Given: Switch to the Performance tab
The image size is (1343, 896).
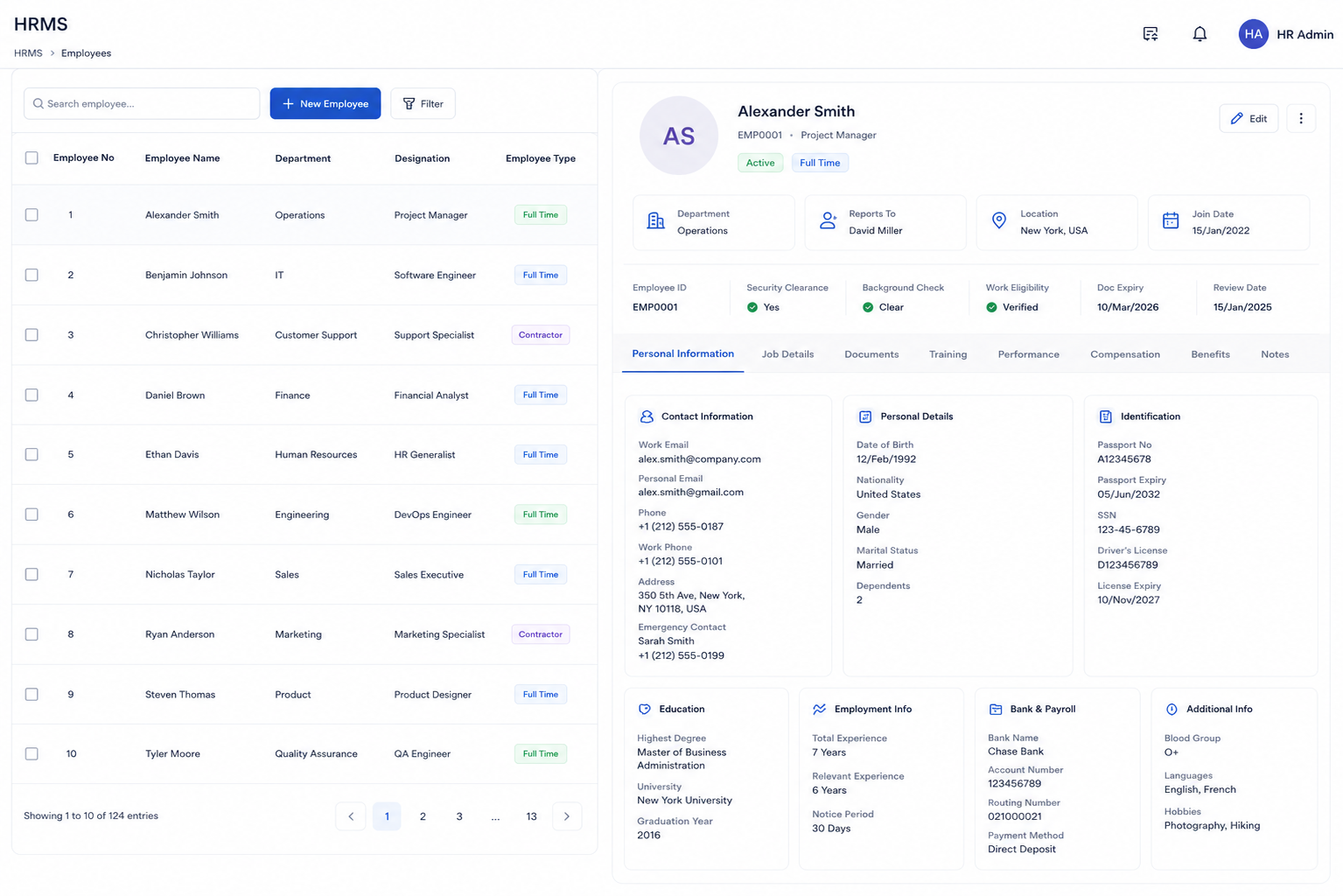Looking at the screenshot, I should coord(1029,354).
